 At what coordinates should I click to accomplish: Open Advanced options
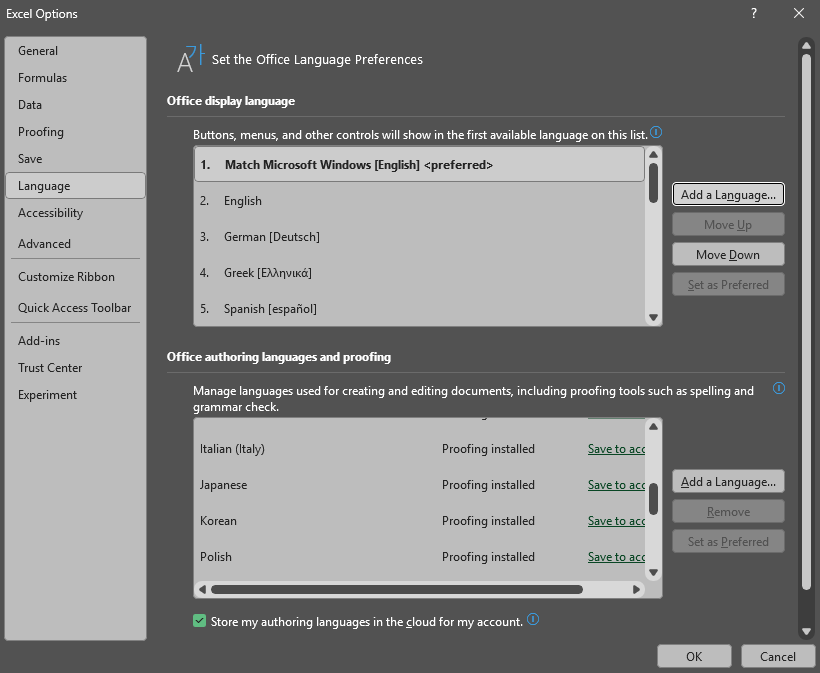click(75, 244)
